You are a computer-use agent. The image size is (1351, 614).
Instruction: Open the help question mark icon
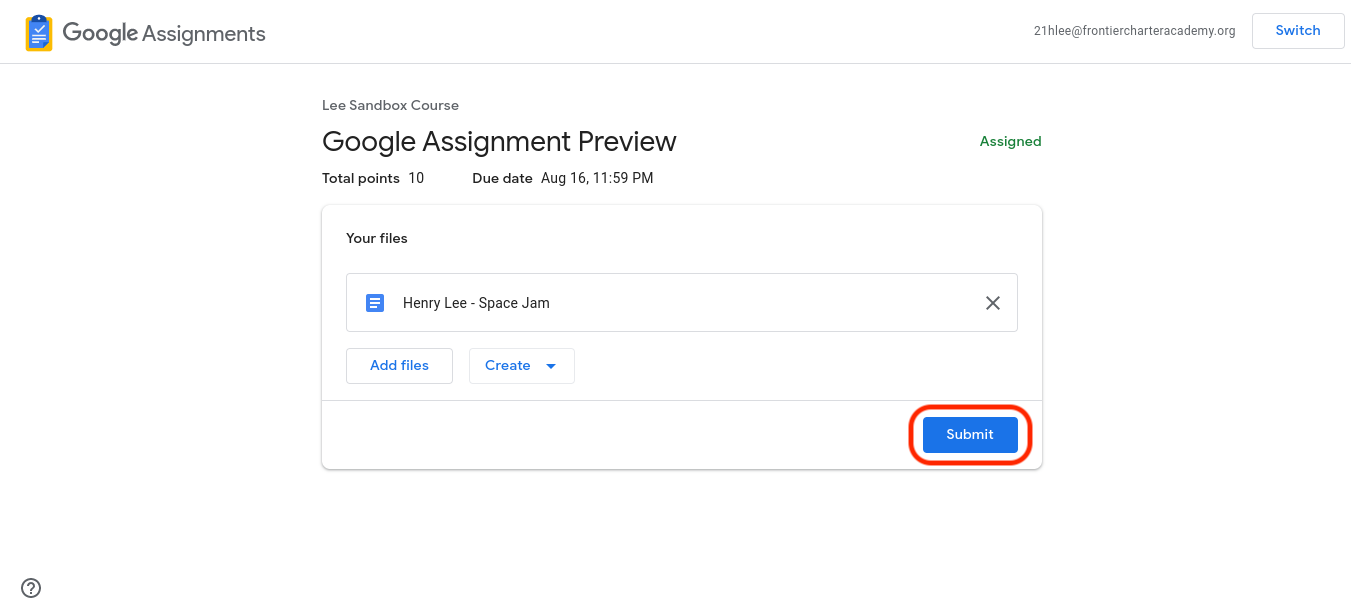point(31,588)
